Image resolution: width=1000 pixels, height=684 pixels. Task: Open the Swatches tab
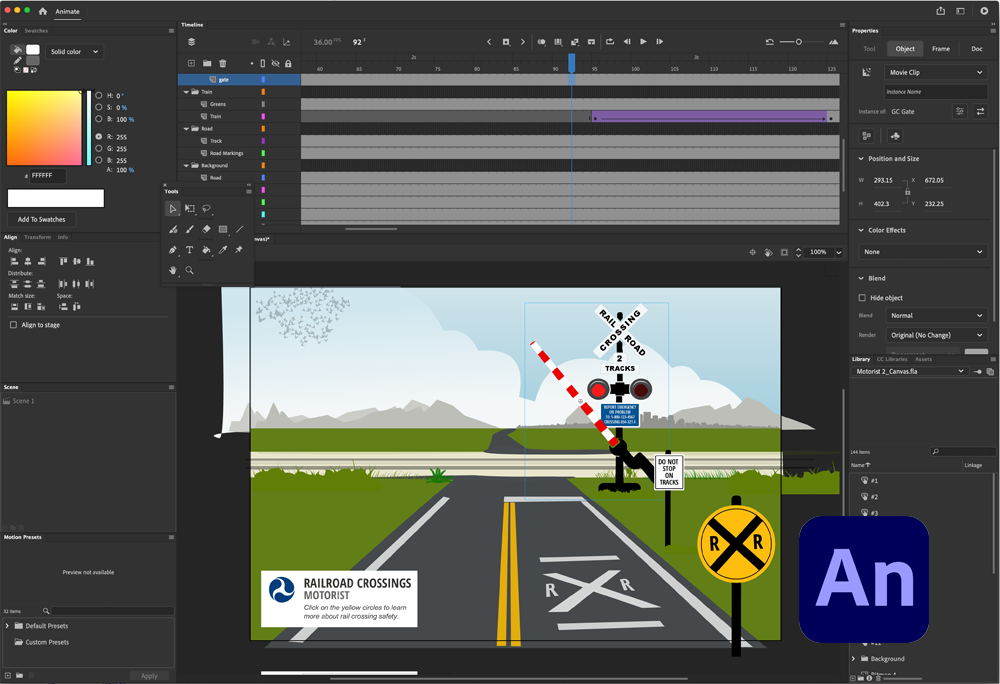(36, 31)
